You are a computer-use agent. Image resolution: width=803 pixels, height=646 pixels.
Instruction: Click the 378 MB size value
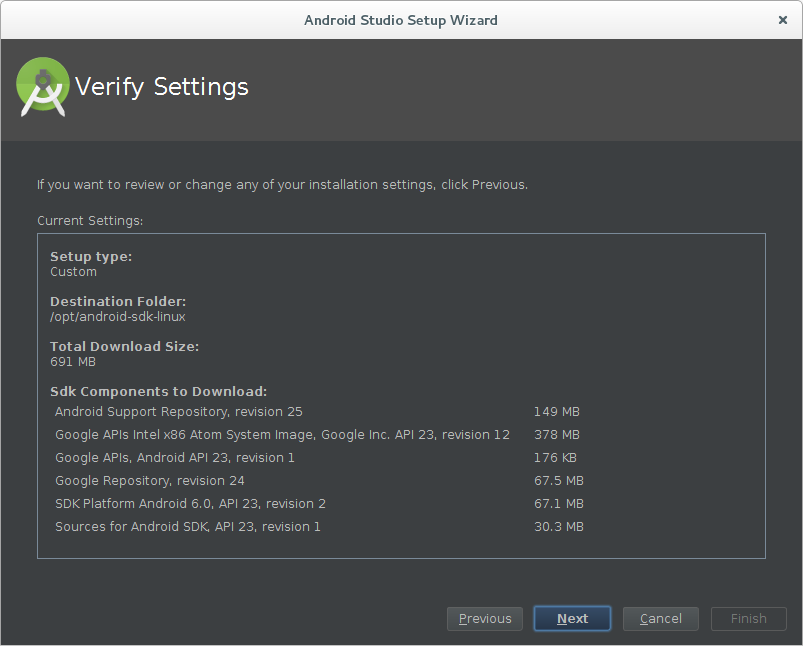pyautogui.click(x=557, y=435)
